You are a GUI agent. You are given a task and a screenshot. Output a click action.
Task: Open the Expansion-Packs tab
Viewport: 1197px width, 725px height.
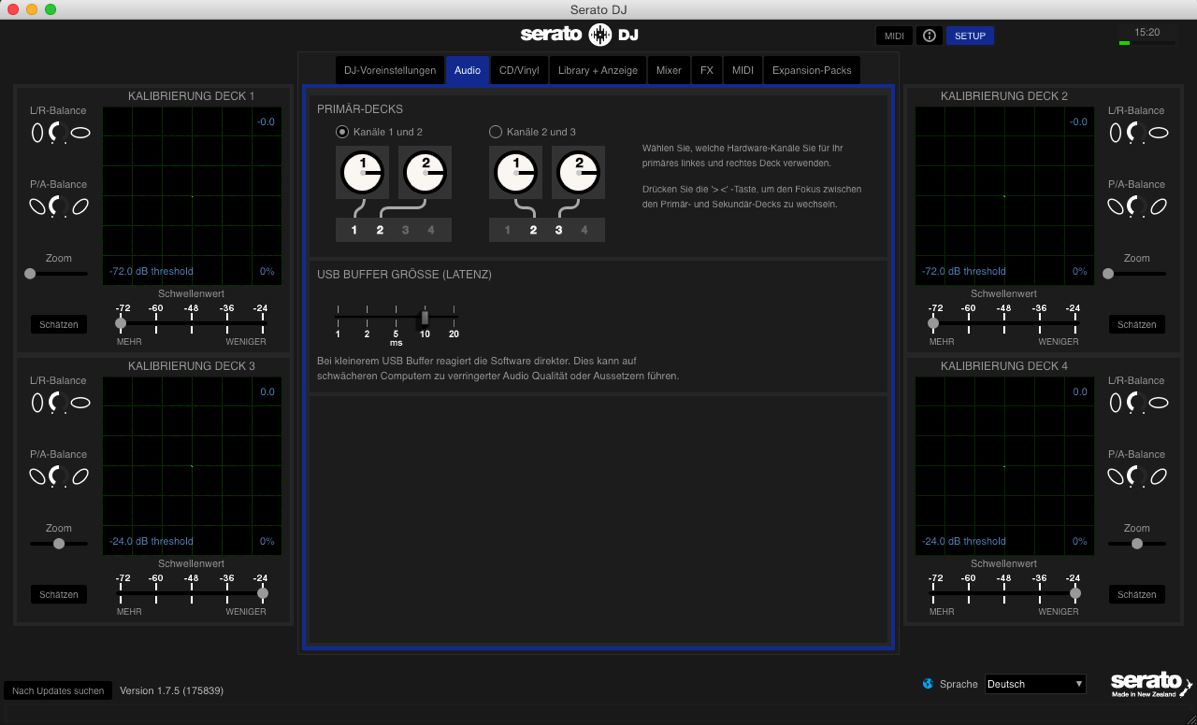(811, 71)
